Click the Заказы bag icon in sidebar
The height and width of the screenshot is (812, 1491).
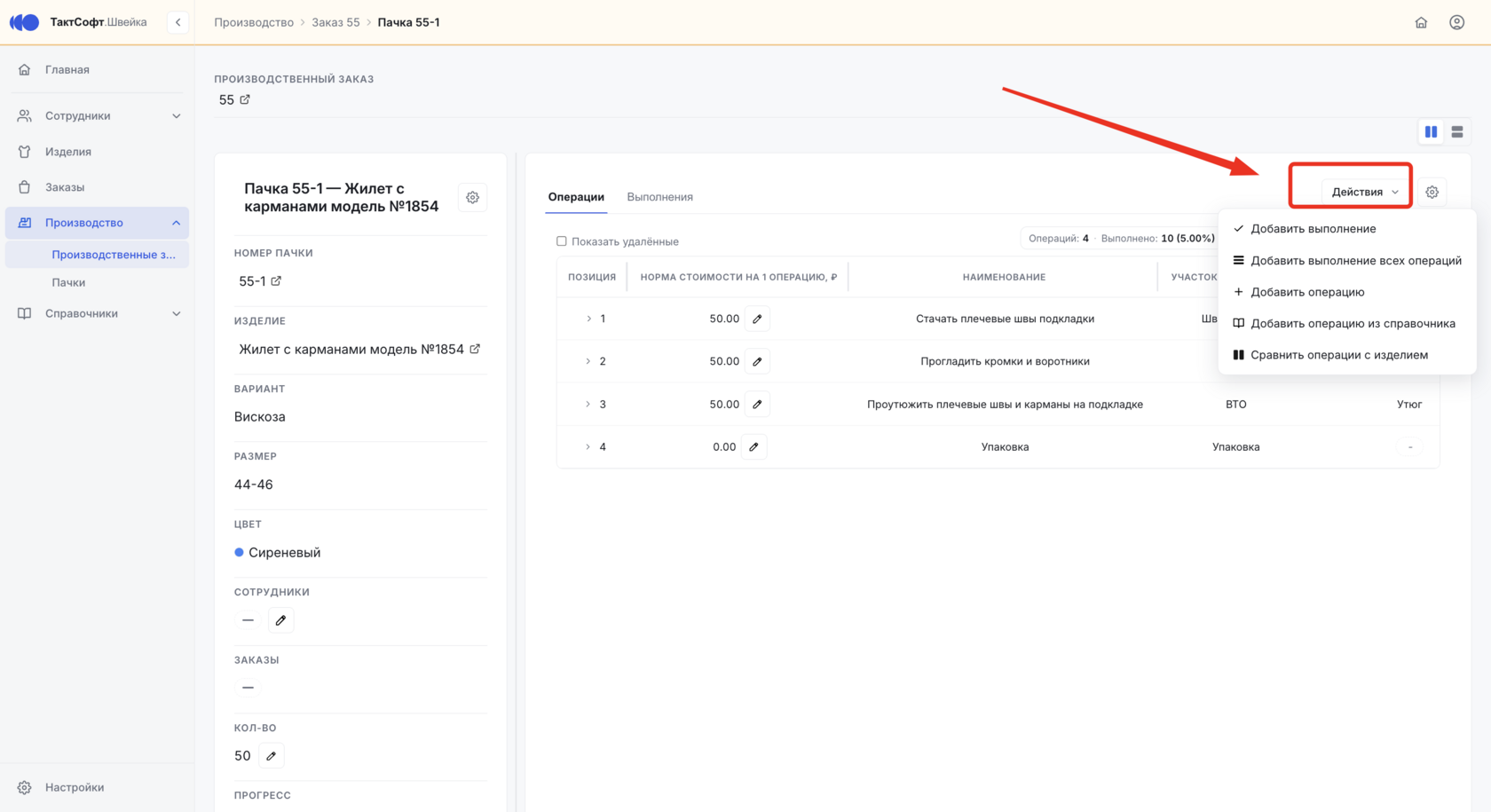tap(25, 187)
